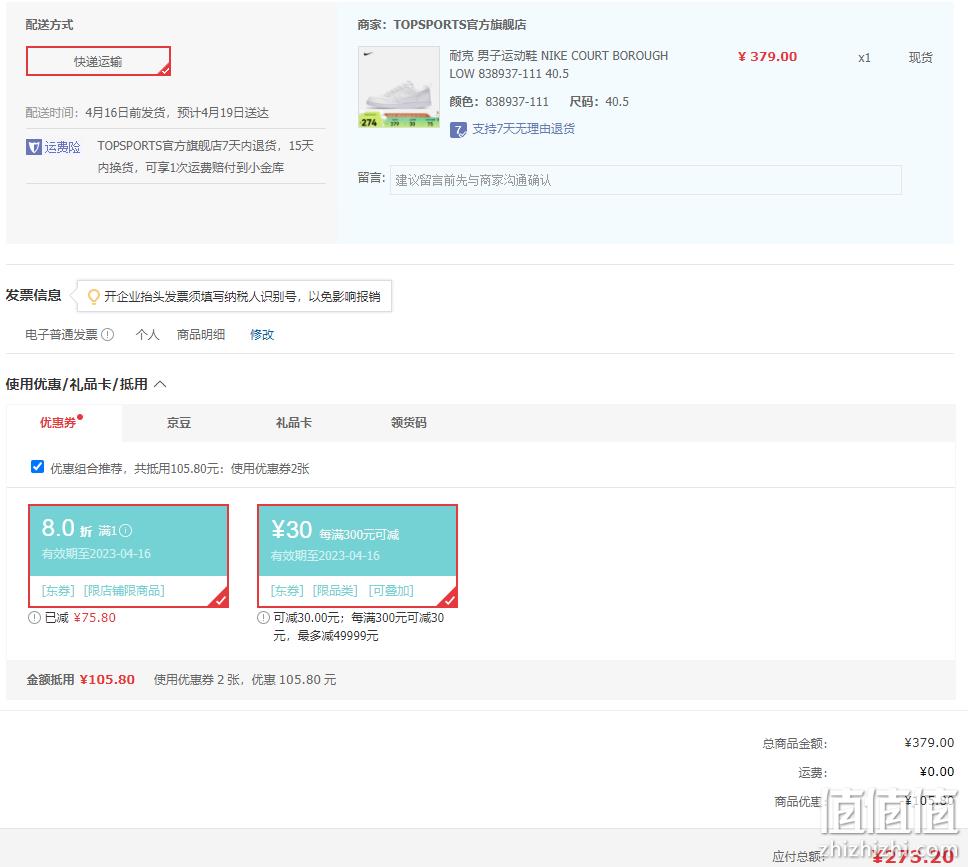Click the ¥379.00 product price

767,57
